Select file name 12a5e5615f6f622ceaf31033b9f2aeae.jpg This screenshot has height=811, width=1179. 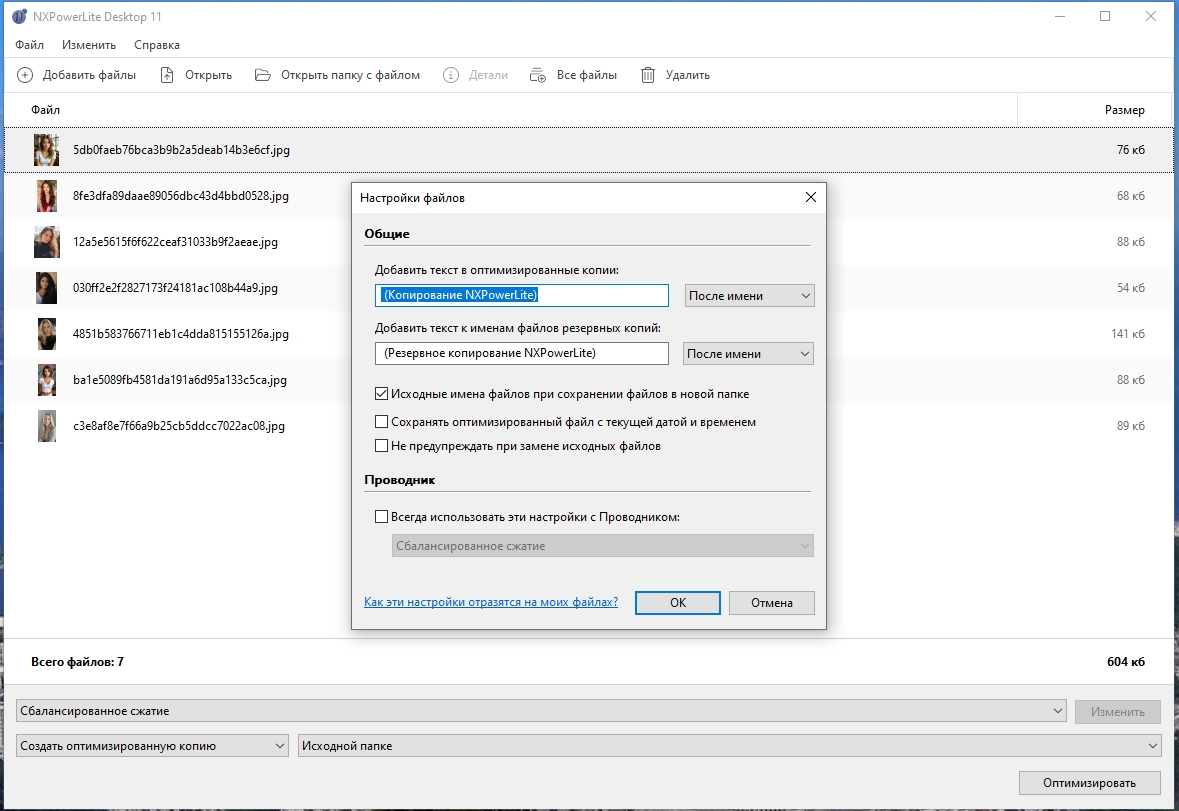pos(175,242)
